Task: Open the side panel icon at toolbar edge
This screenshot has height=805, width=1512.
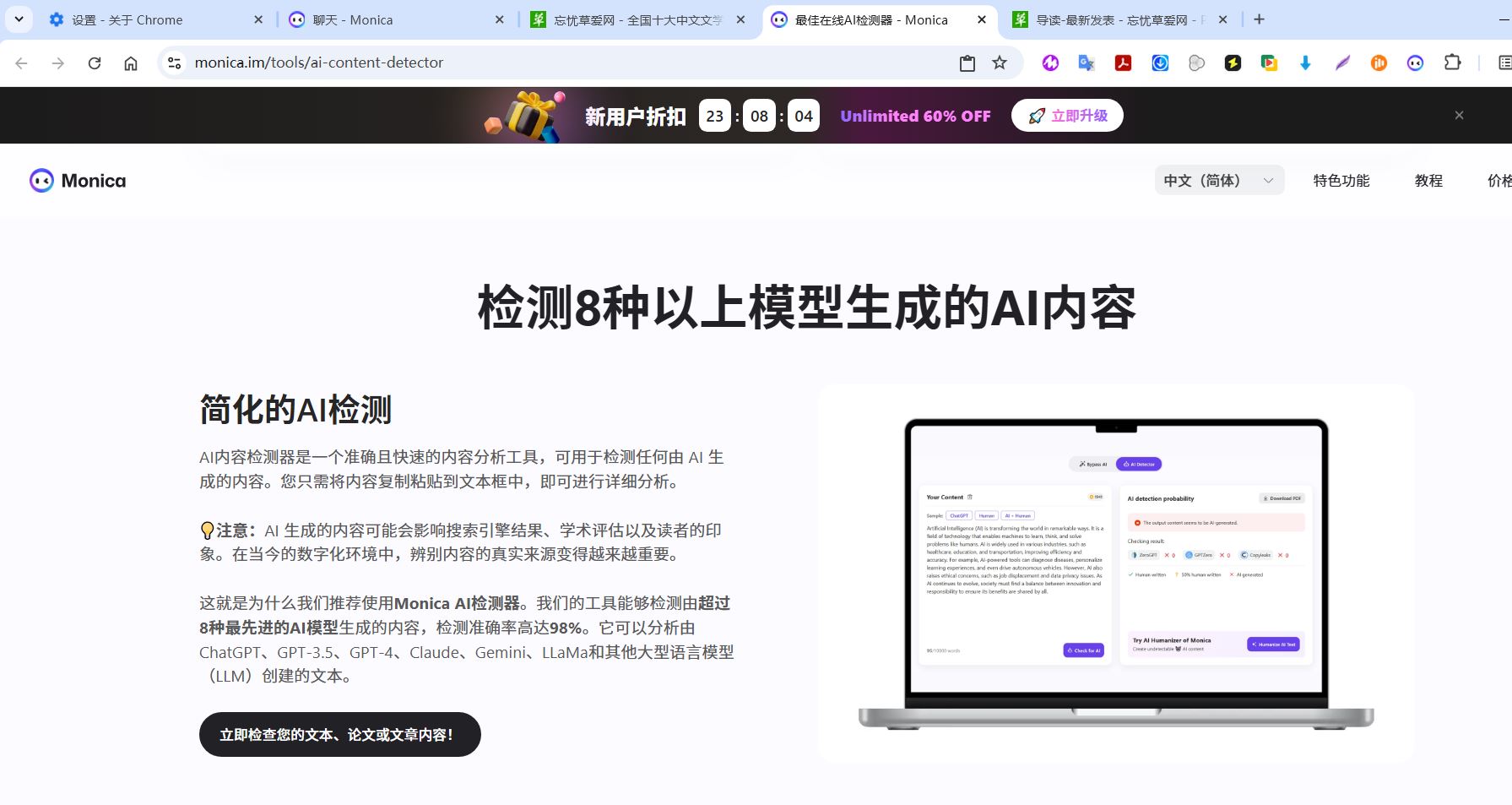Action: (x=1504, y=63)
